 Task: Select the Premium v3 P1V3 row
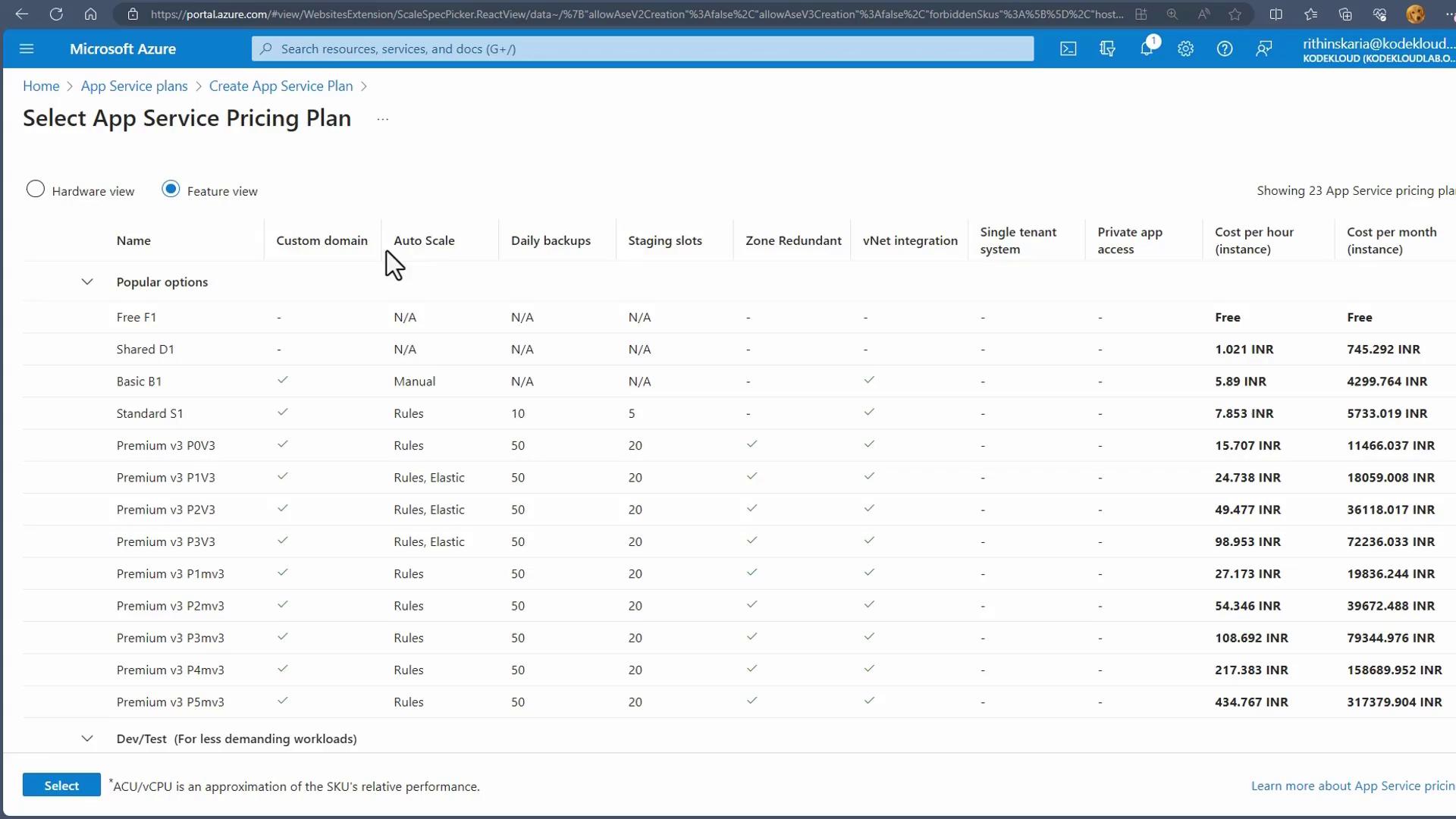click(166, 478)
